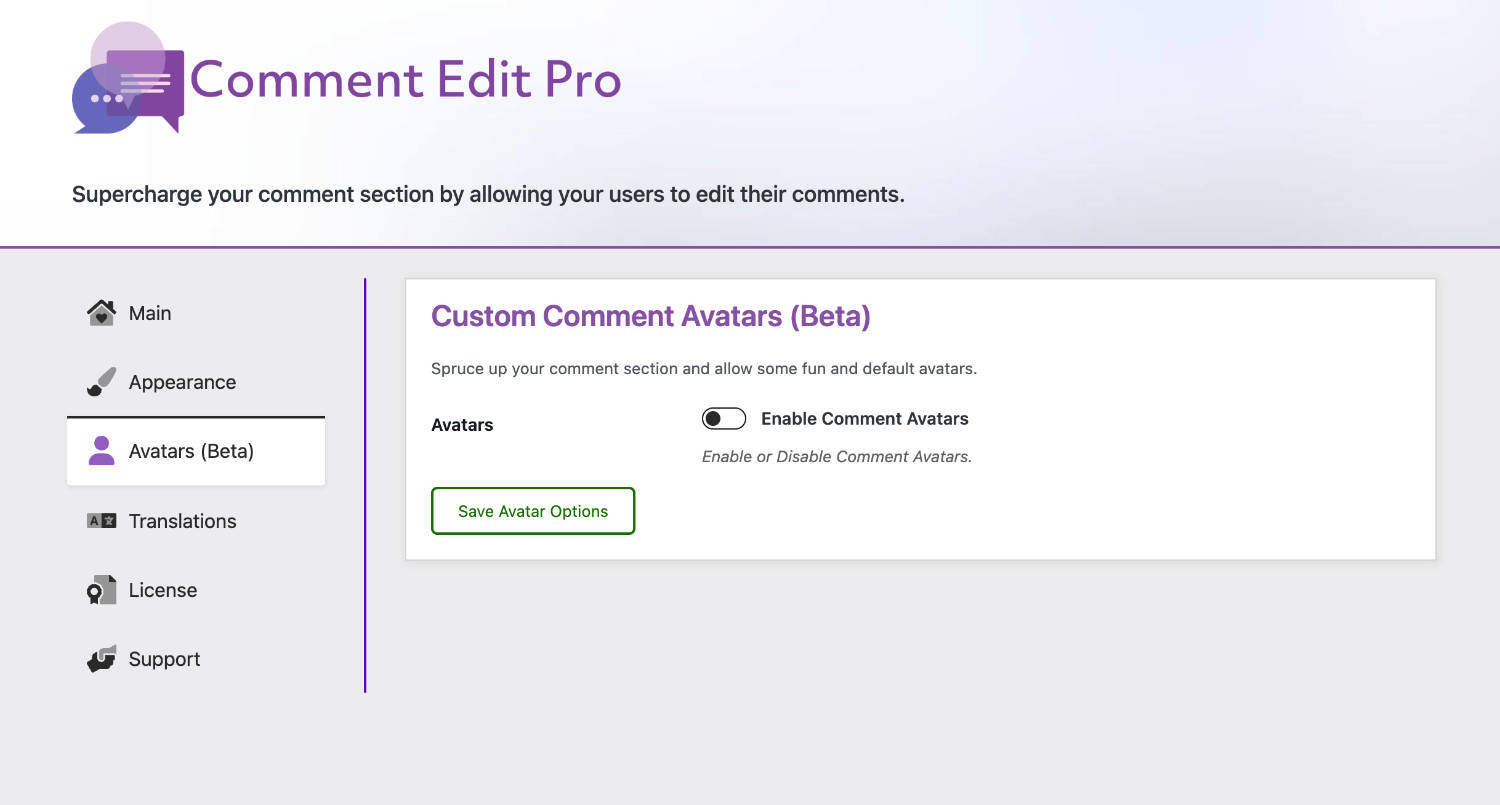Screen dimensions: 1500x805
Task: Open the Translations tab label
Action: coord(182,521)
